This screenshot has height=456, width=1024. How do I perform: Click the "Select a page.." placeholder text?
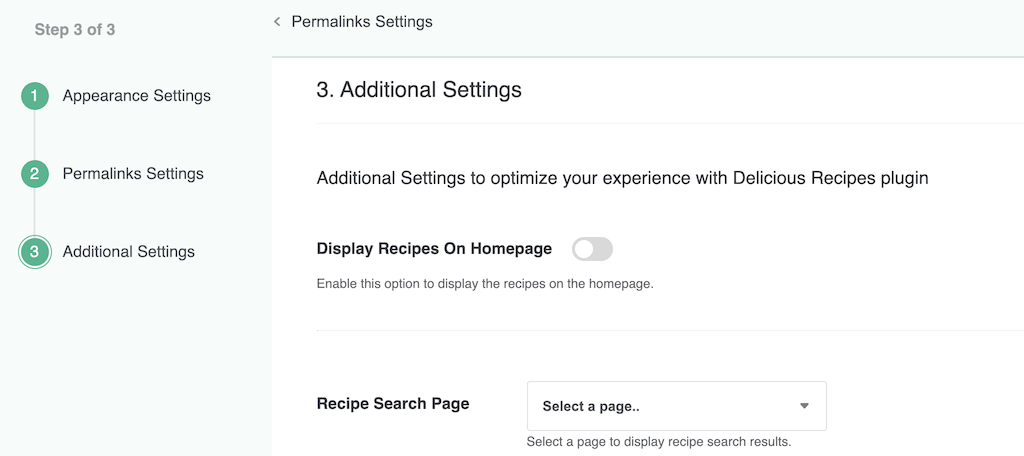click(588, 407)
